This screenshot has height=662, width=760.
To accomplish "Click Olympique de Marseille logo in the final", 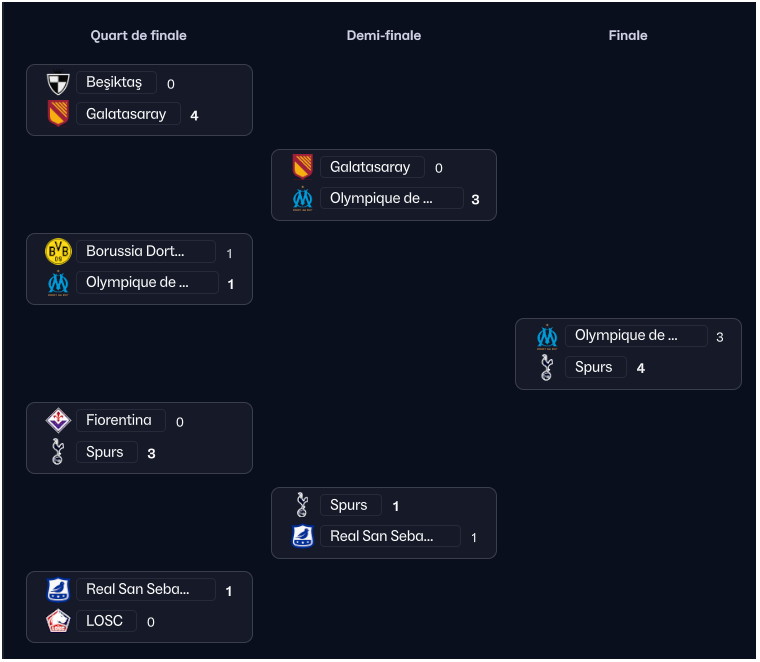I will pyautogui.click(x=547, y=337).
